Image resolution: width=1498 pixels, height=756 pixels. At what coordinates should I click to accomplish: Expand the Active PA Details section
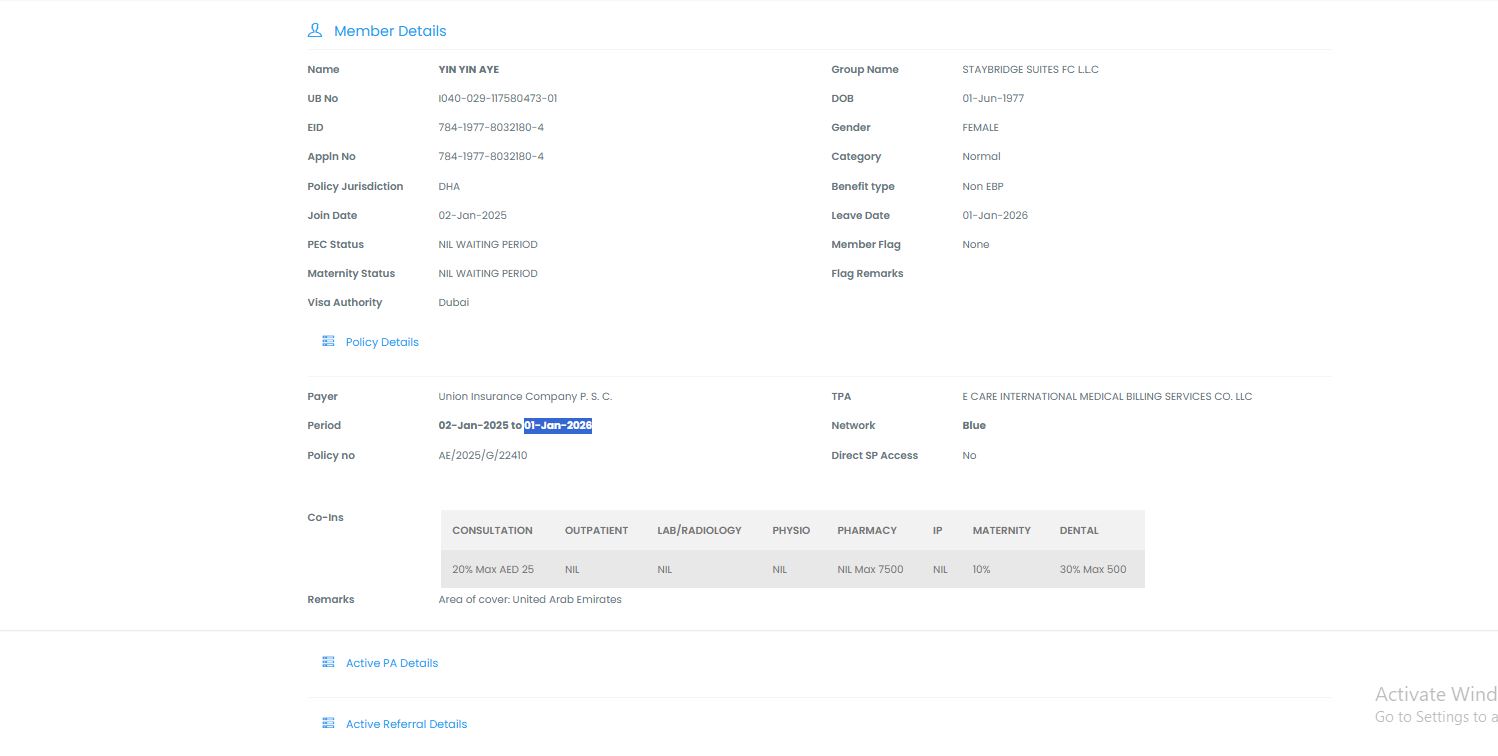point(392,663)
